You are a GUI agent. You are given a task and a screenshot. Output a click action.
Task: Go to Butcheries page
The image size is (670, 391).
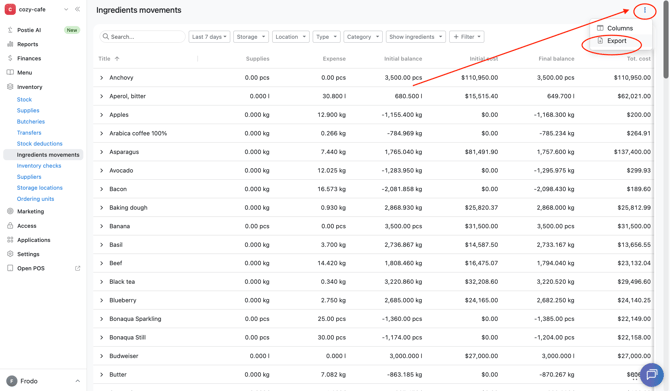(x=31, y=121)
